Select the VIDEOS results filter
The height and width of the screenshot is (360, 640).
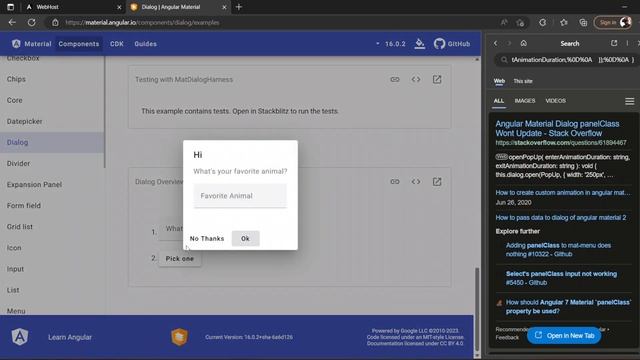pyautogui.click(x=556, y=101)
